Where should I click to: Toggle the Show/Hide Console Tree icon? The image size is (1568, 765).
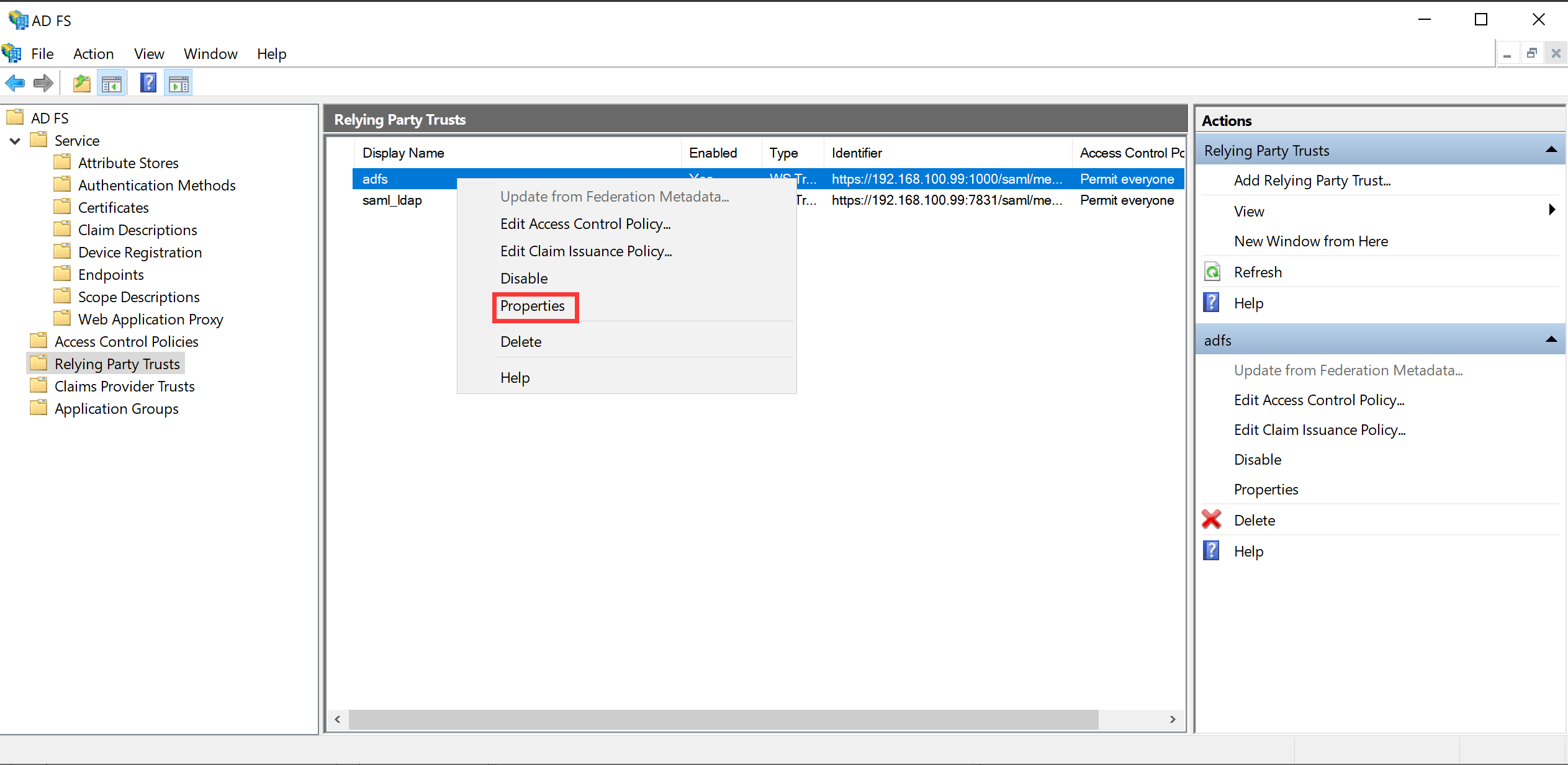pyautogui.click(x=112, y=83)
